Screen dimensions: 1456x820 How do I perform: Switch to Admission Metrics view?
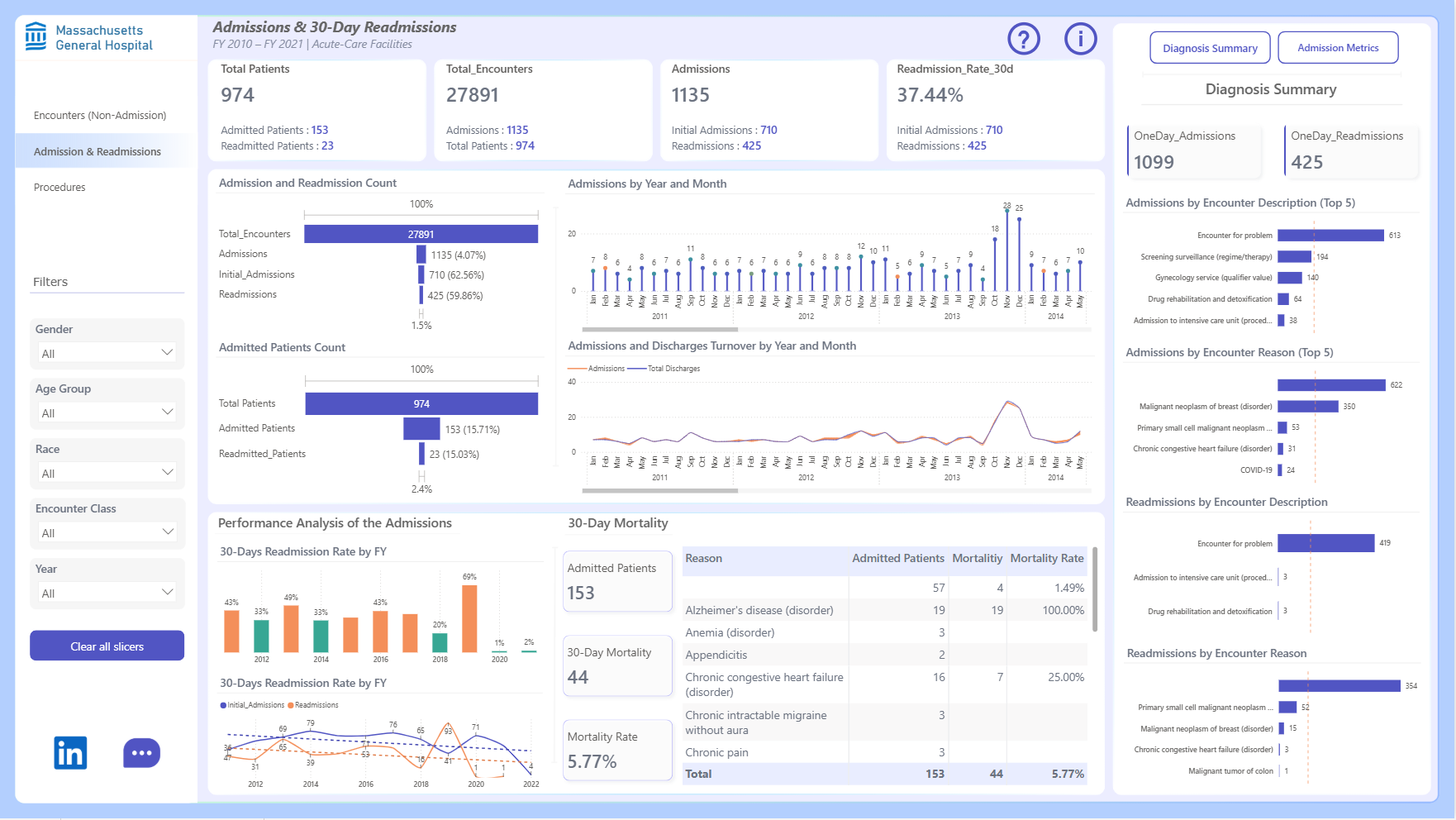coord(1338,48)
